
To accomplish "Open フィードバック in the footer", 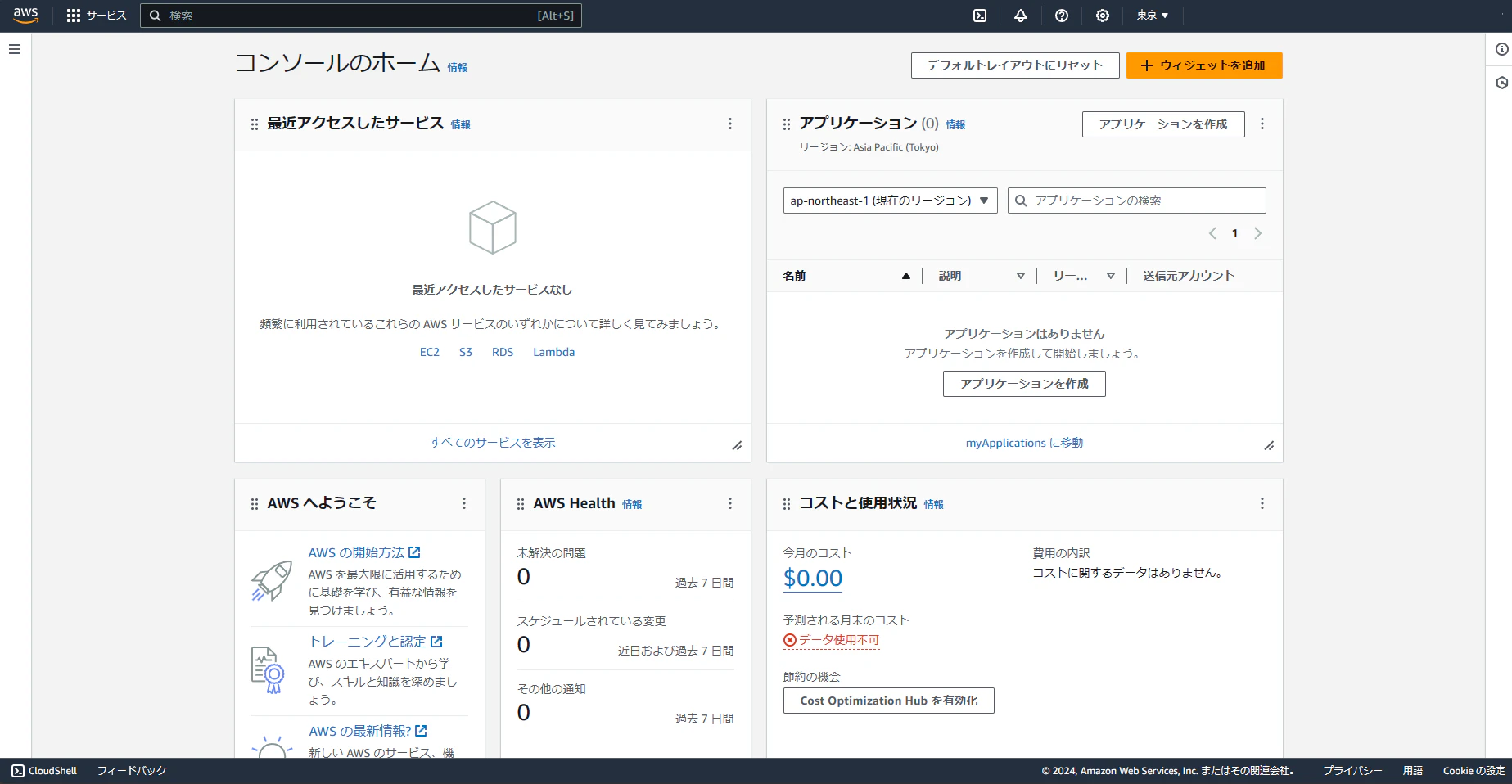I will coord(132,771).
